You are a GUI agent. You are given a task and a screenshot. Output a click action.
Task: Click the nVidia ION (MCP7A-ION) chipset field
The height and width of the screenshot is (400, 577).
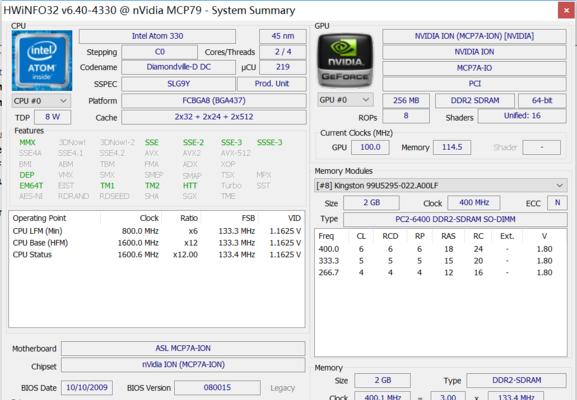point(183,365)
